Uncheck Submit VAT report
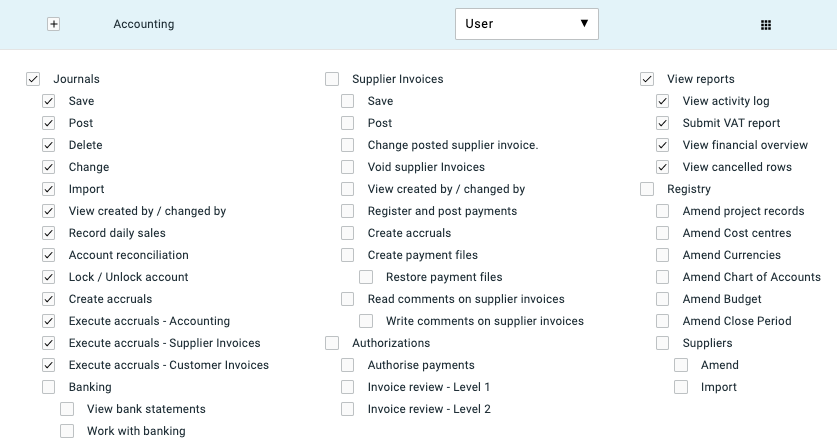 [x=663, y=123]
